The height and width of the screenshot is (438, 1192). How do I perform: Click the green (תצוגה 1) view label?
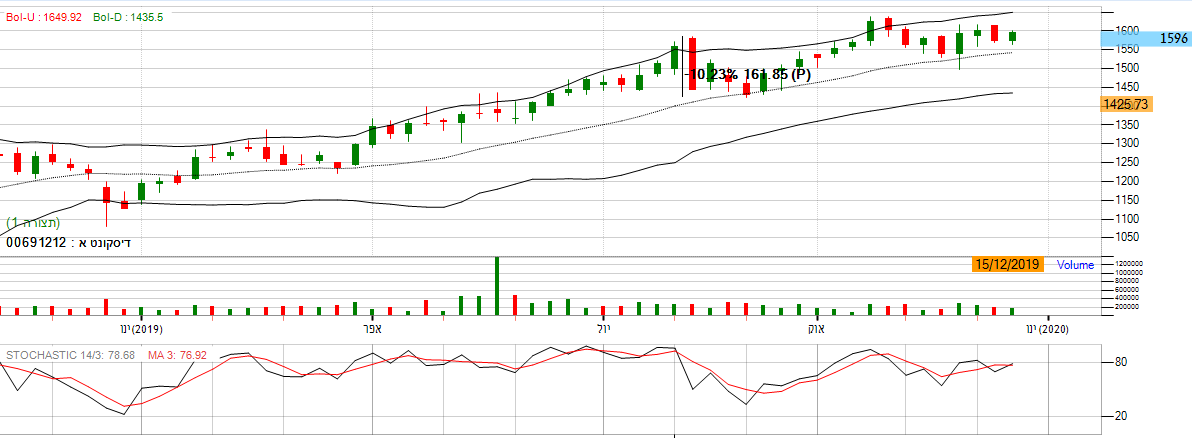33,222
